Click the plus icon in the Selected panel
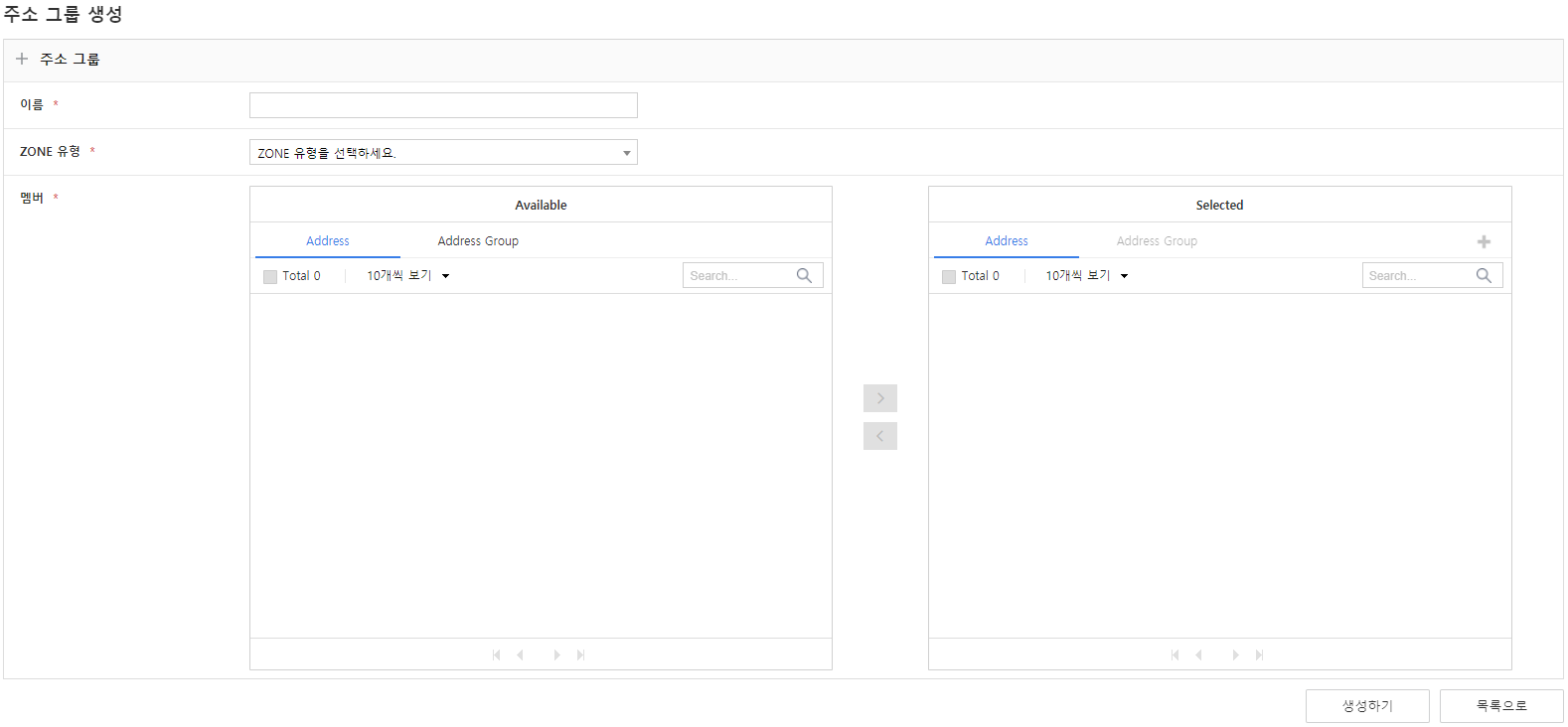The height and width of the screenshot is (727, 1568). tap(1484, 241)
